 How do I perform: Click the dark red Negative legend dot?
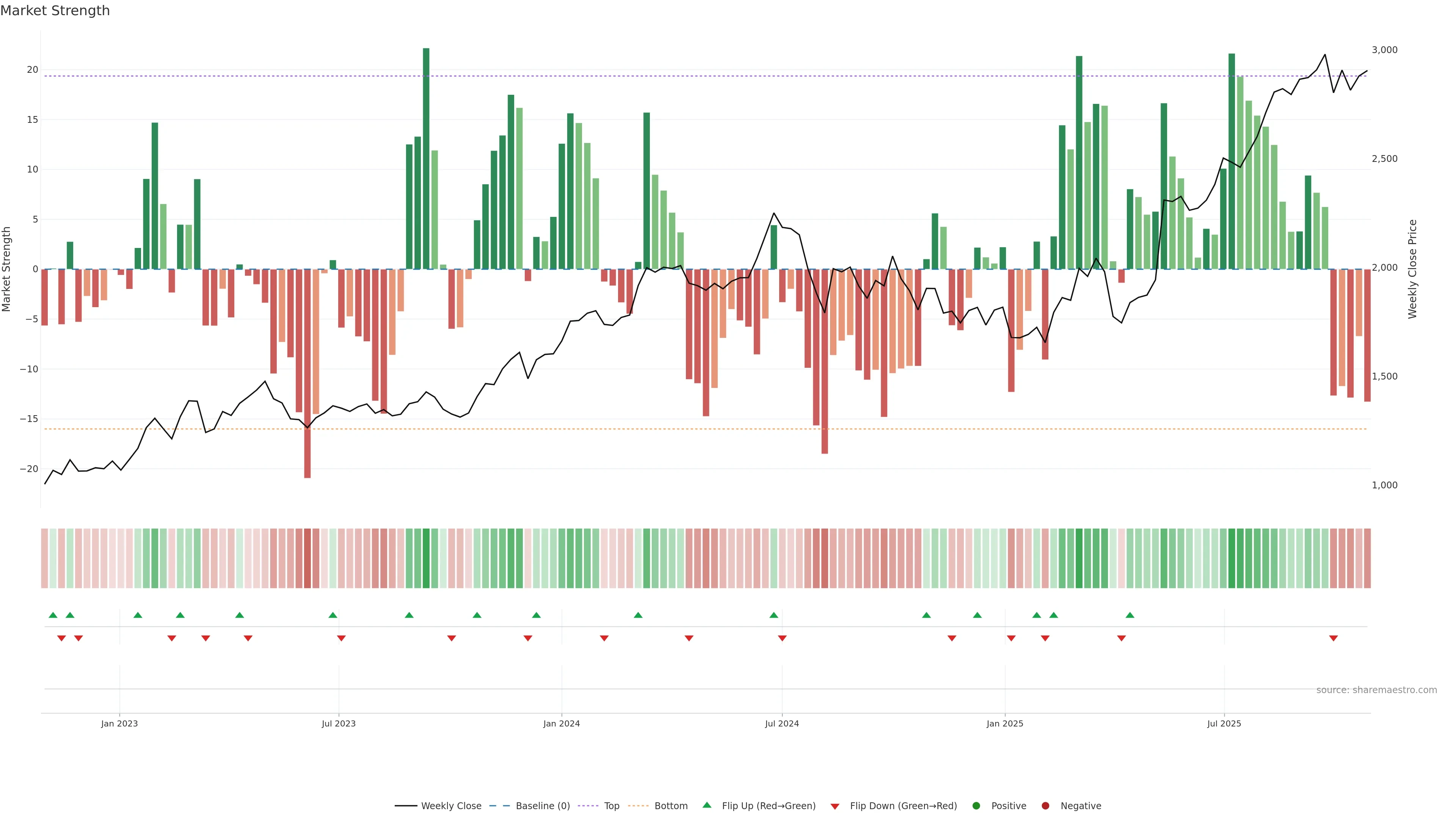1045,805
